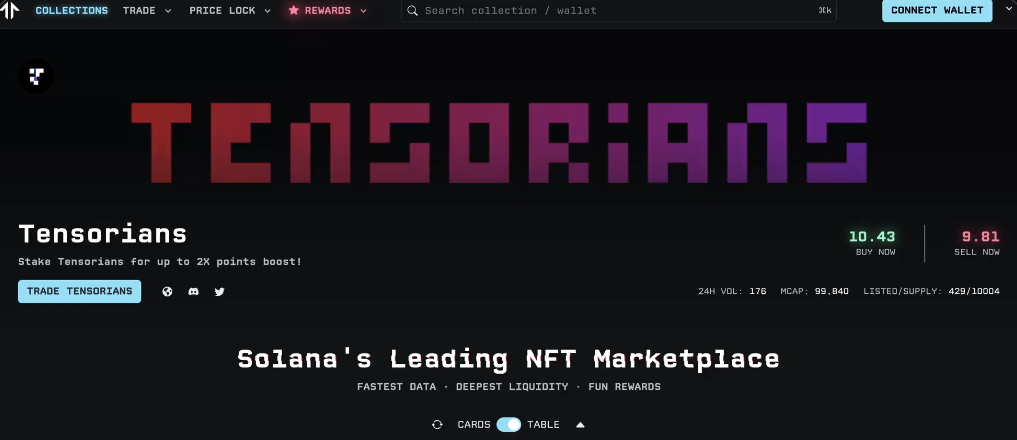Click the Listed/Supply value 429/10004
Viewport: 1017px width, 440px height.
pos(974,291)
